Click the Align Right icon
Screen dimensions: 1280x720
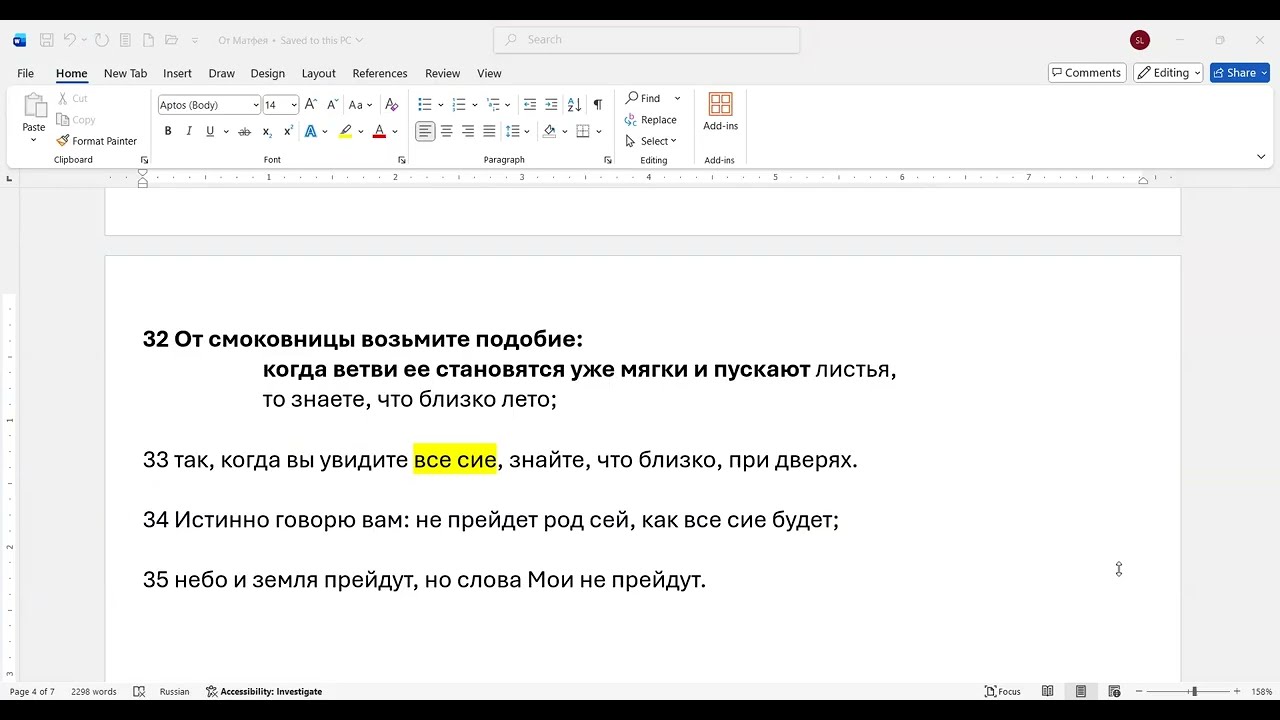pyautogui.click(x=468, y=131)
